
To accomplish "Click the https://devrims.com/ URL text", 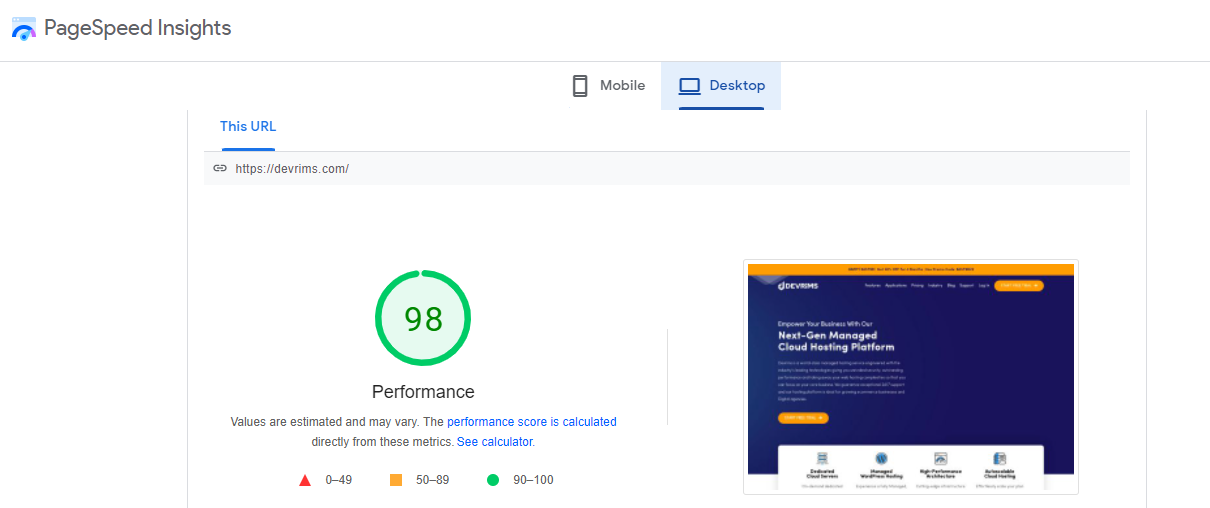I will 292,169.
